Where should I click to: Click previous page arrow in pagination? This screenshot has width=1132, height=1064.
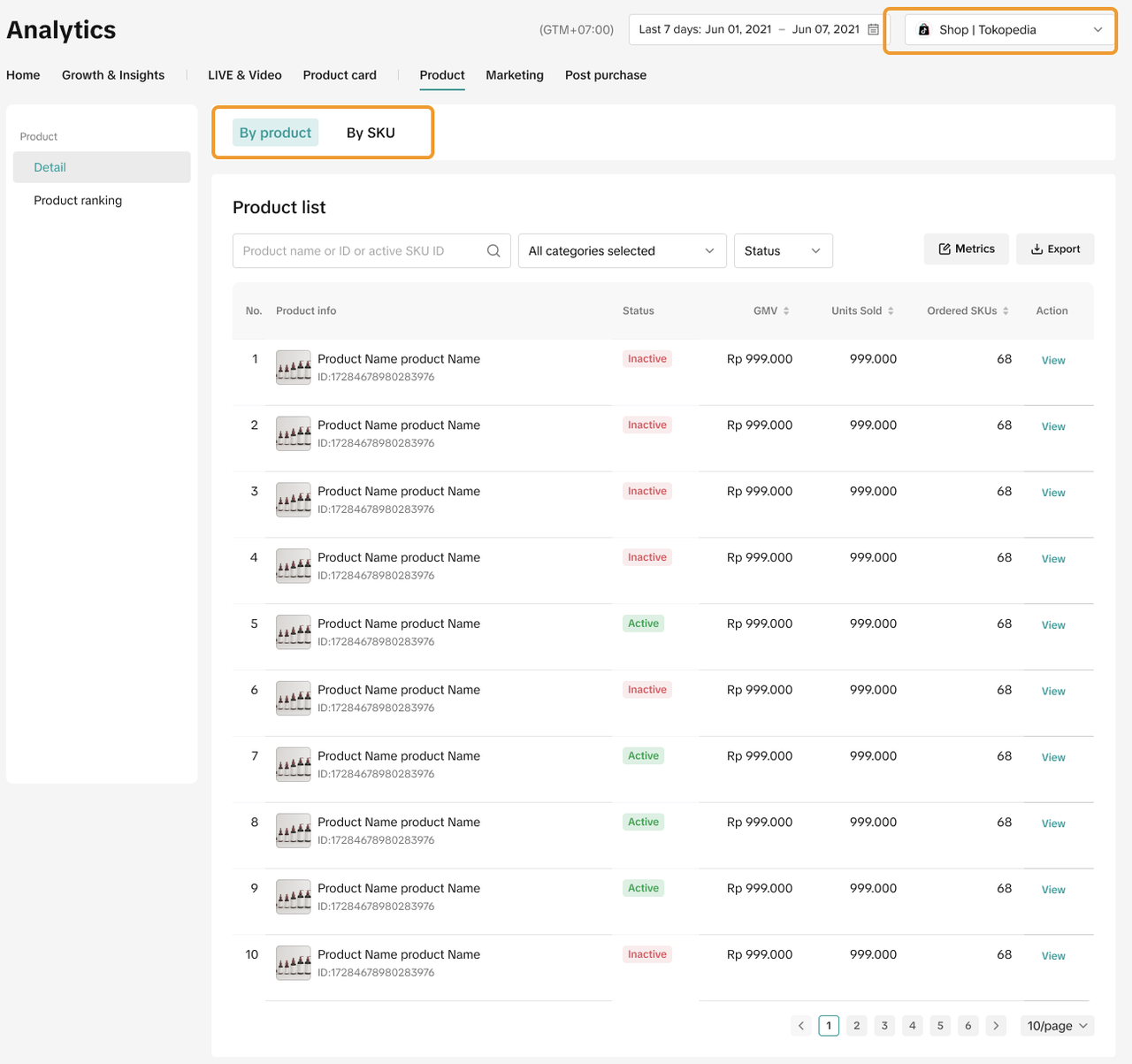tap(801, 1026)
